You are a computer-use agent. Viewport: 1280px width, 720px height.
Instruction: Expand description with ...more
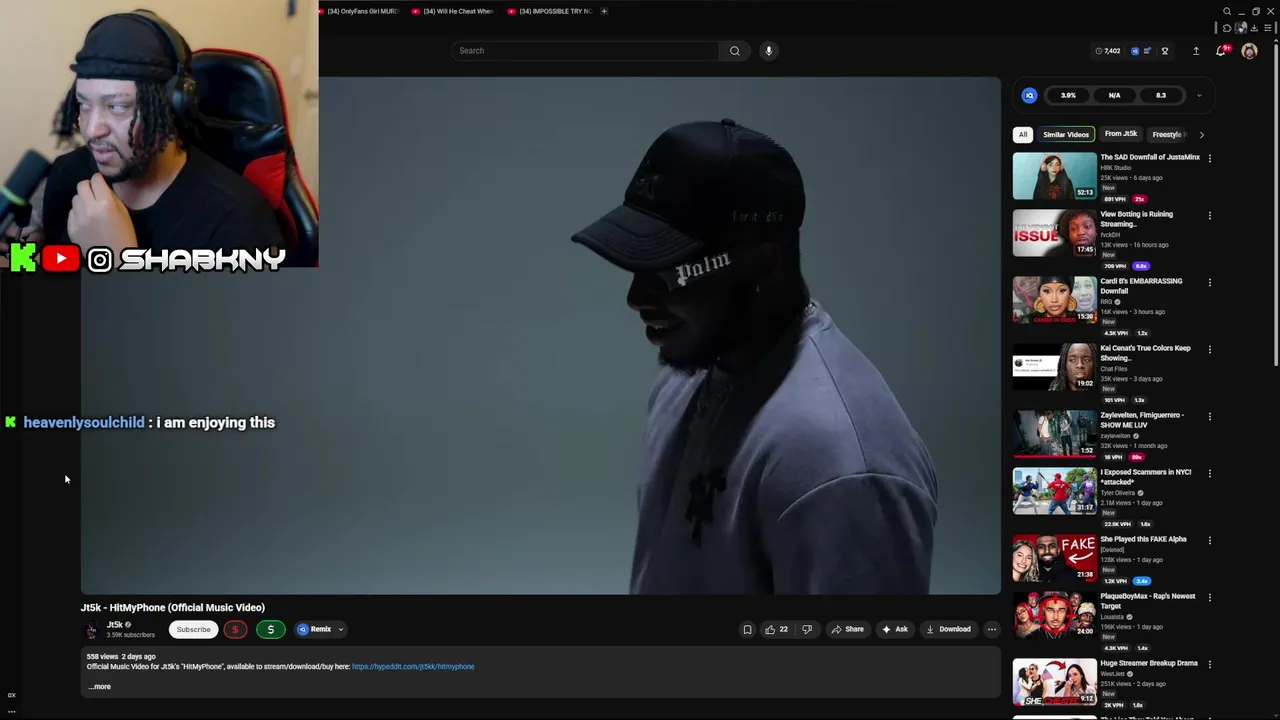point(100,687)
